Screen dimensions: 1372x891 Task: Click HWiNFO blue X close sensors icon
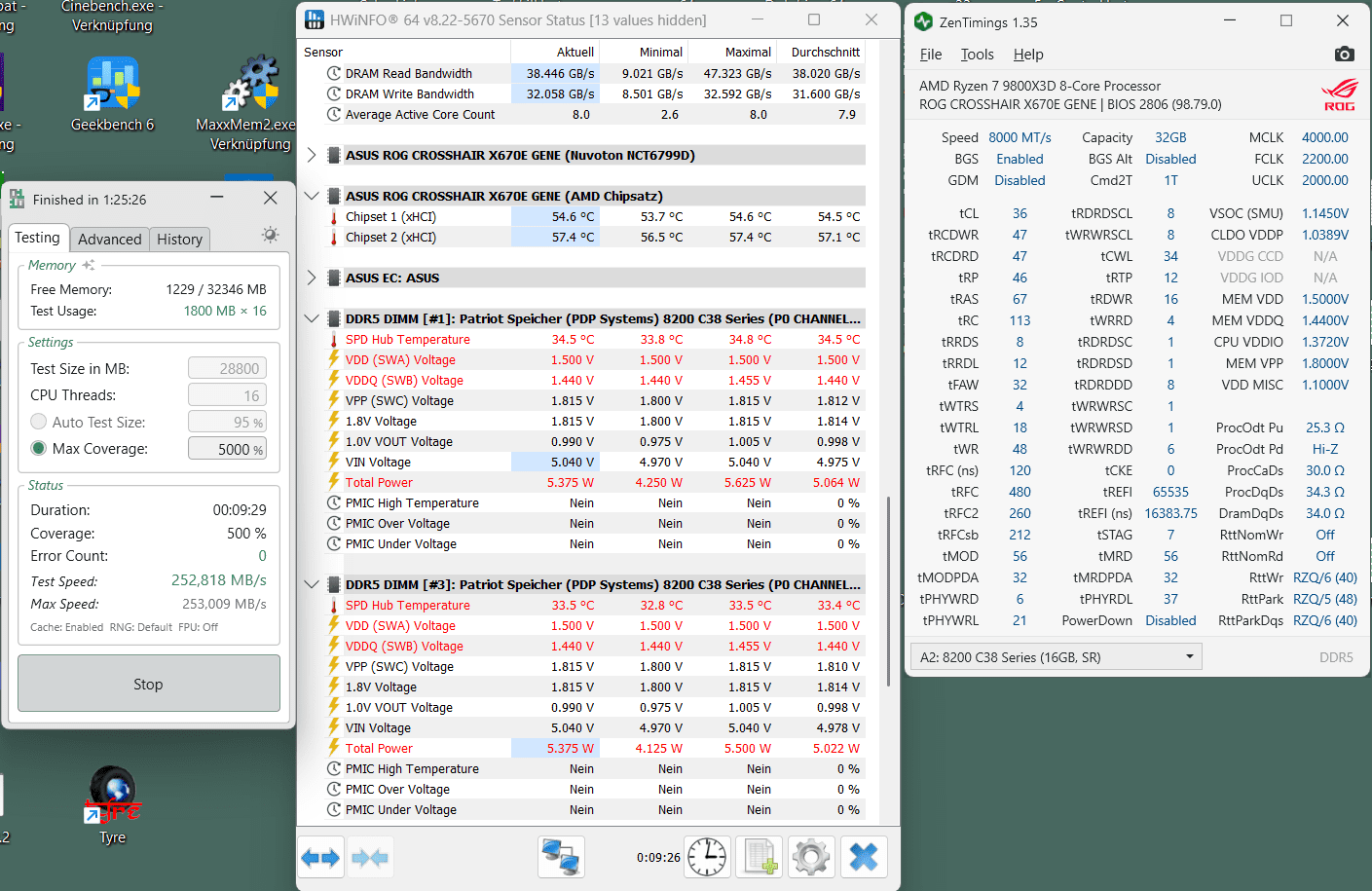pos(864,858)
